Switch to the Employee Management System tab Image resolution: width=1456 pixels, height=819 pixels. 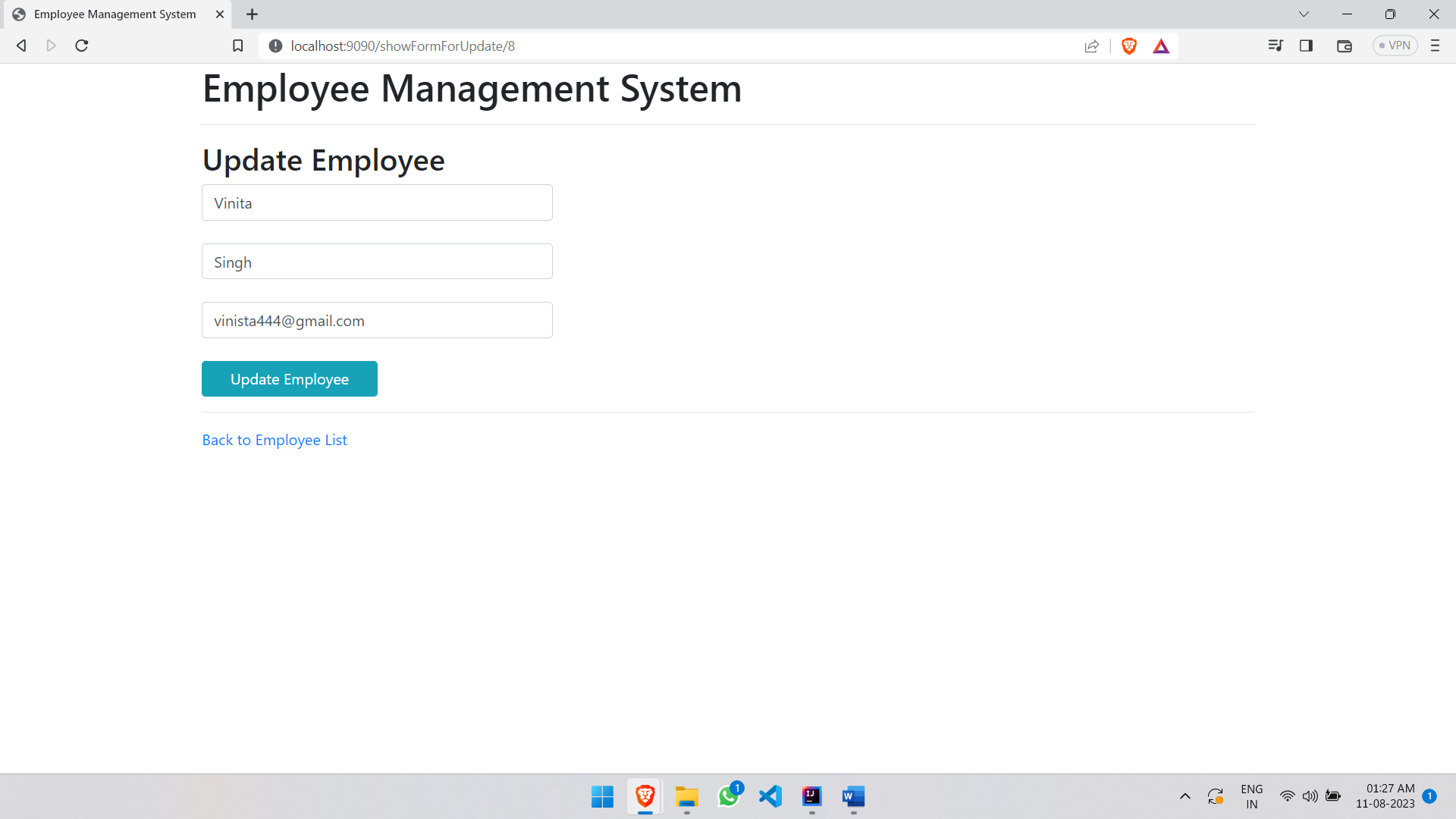click(114, 14)
